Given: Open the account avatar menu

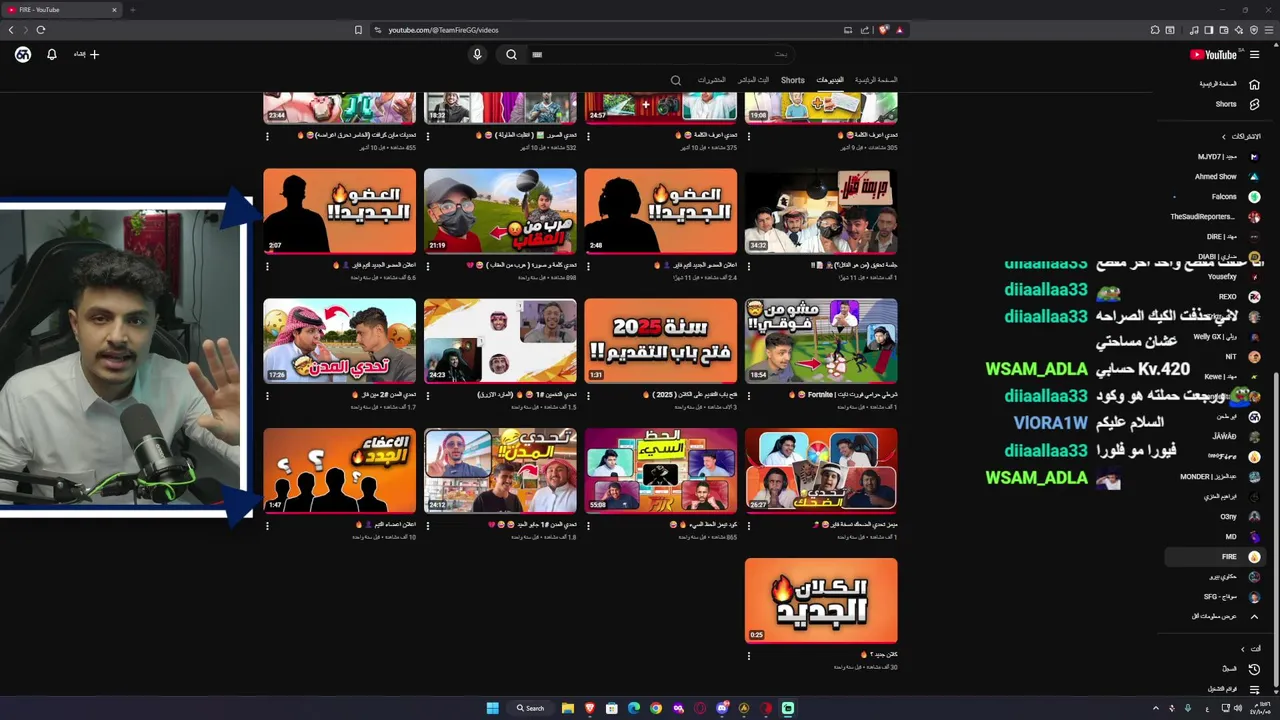Looking at the screenshot, I should click(x=23, y=55).
